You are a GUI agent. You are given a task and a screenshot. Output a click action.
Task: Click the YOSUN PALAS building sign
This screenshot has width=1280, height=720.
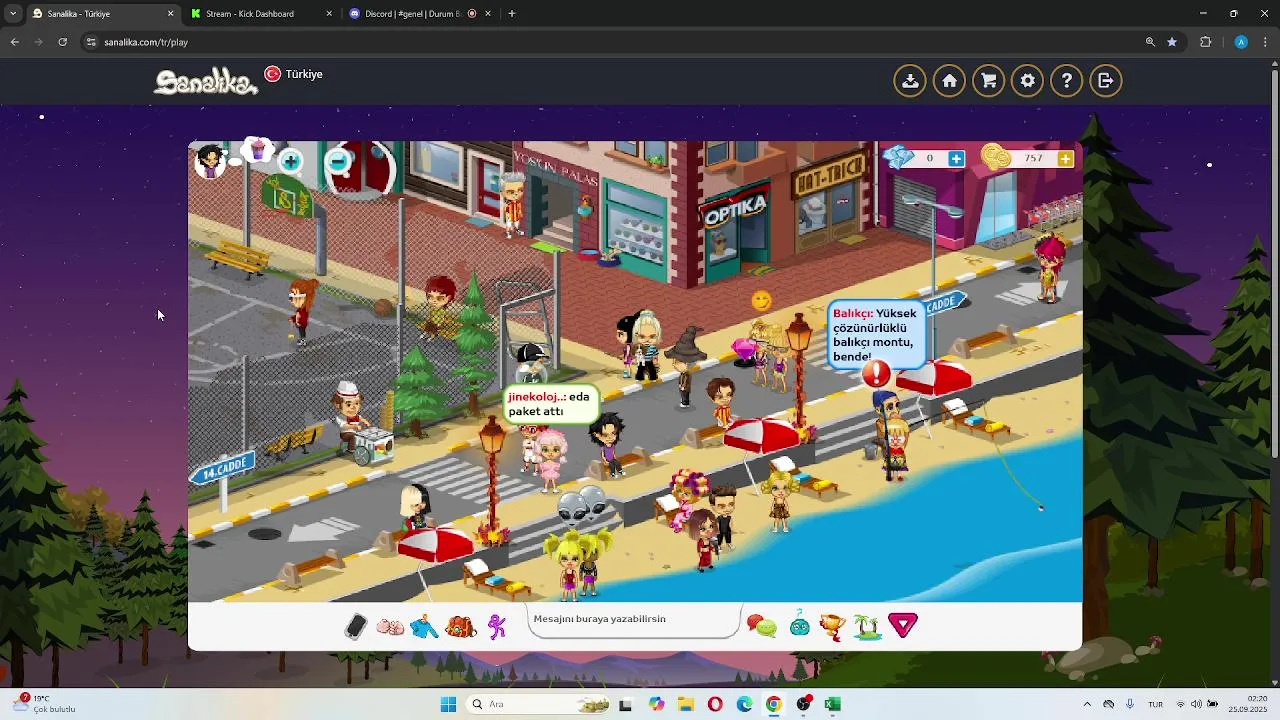(556, 168)
